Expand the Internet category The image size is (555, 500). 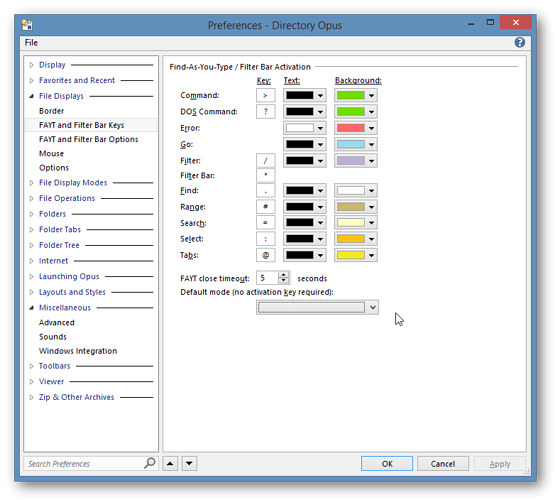click(x=32, y=261)
